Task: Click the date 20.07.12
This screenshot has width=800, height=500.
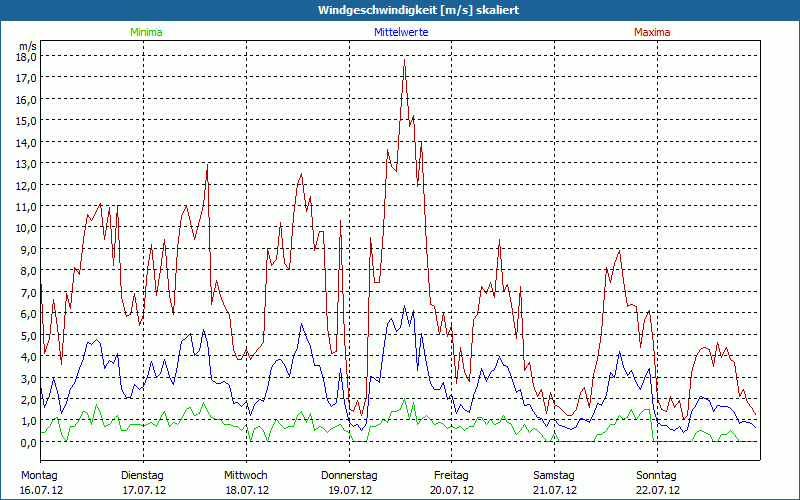Action: tap(452, 490)
